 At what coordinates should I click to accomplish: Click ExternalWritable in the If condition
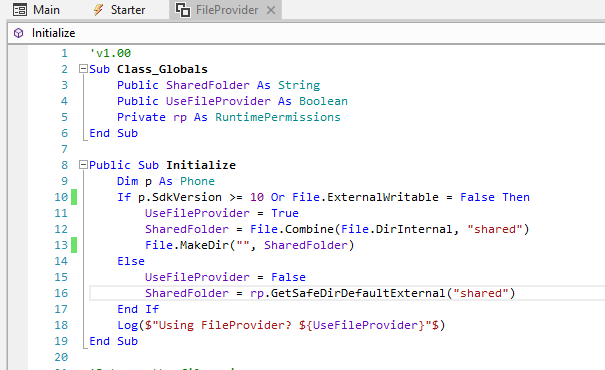coord(383,197)
